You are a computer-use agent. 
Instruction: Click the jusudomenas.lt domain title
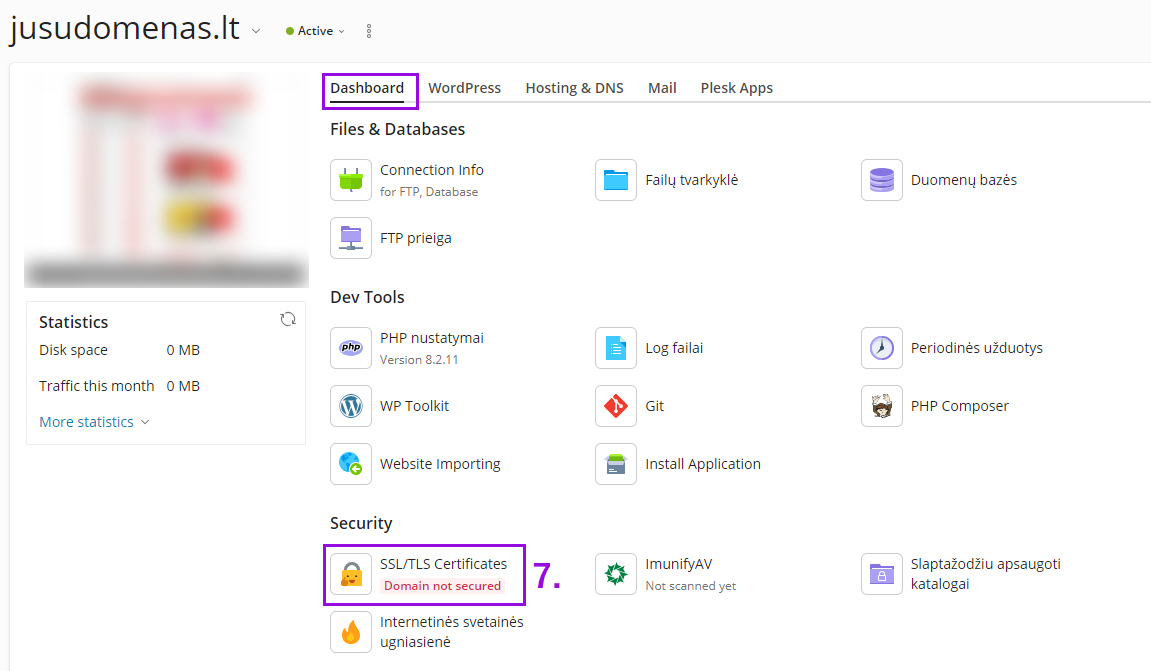(x=125, y=28)
